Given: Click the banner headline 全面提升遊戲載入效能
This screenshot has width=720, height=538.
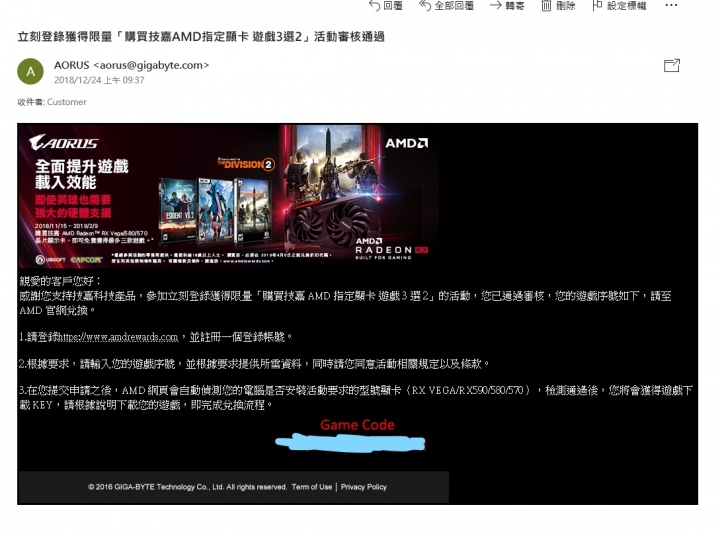Looking at the screenshot, I should [x=82, y=174].
